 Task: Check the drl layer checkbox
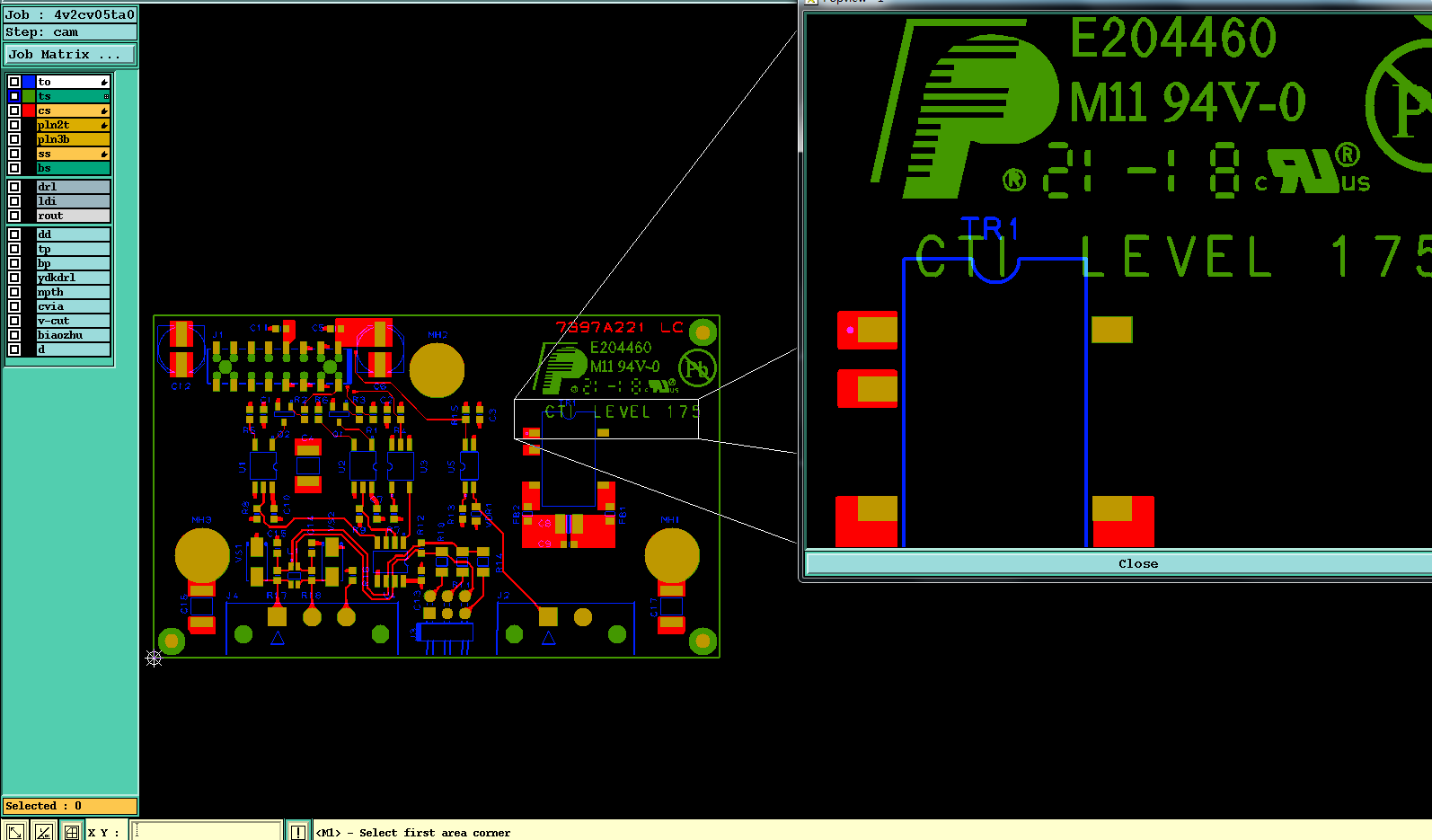click(14, 187)
